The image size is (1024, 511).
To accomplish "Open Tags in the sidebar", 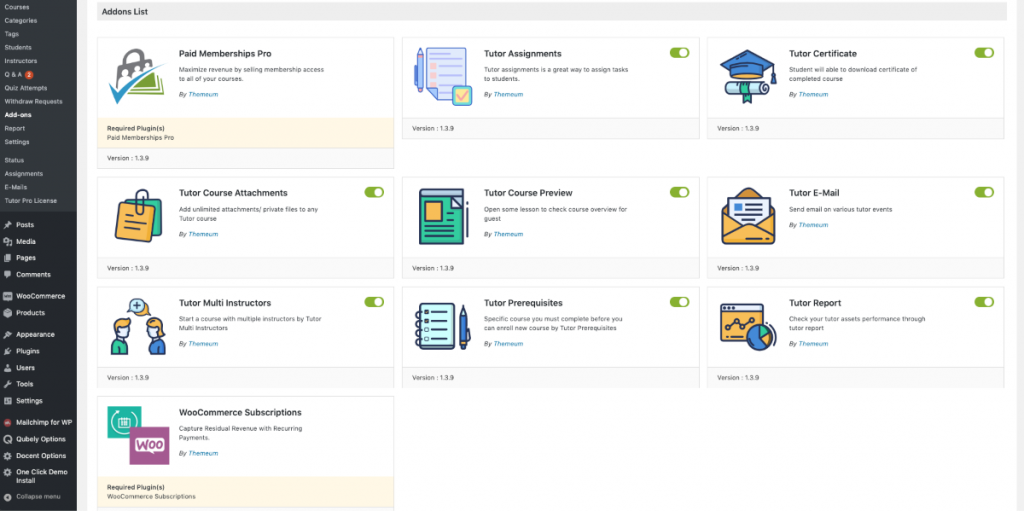I will 12,34.
